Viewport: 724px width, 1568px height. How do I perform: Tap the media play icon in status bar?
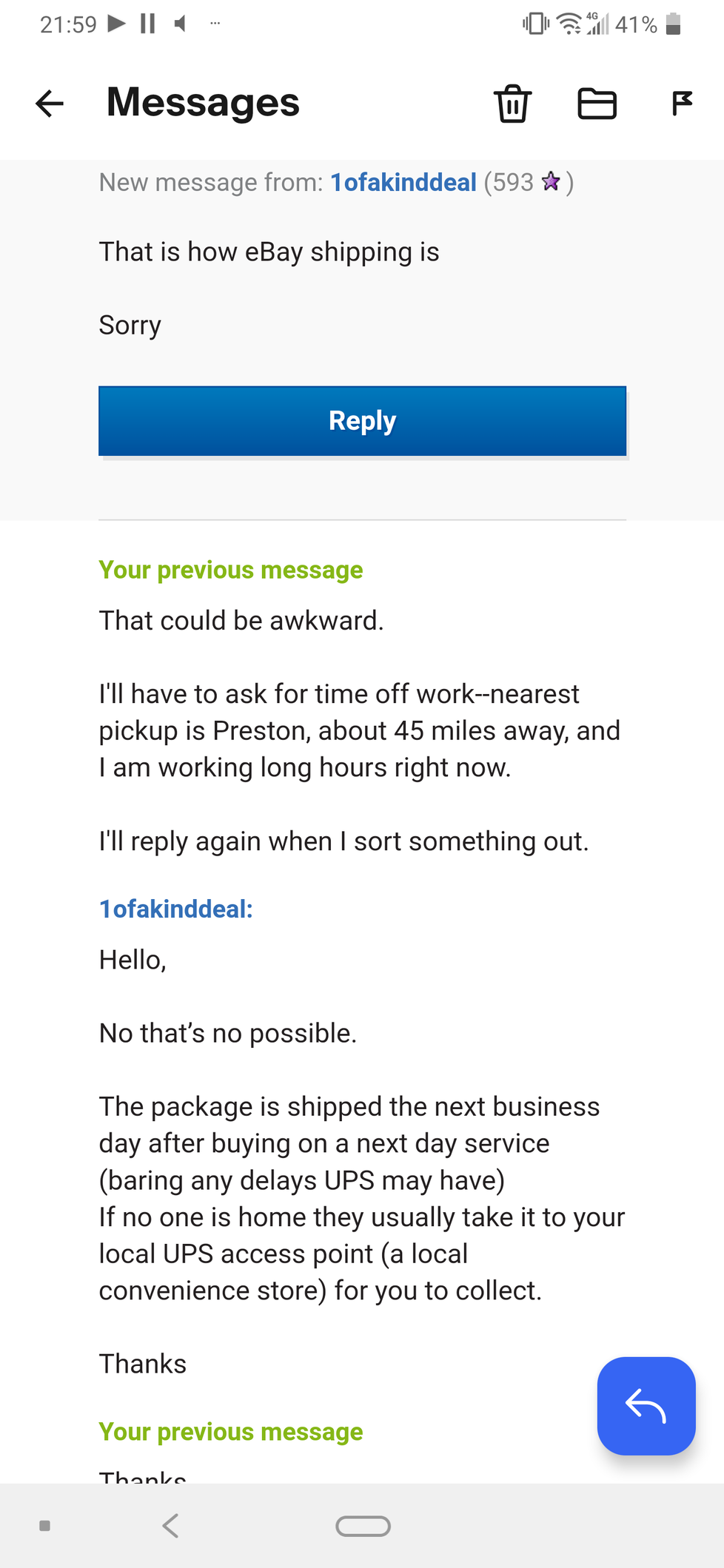click(x=116, y=24)
